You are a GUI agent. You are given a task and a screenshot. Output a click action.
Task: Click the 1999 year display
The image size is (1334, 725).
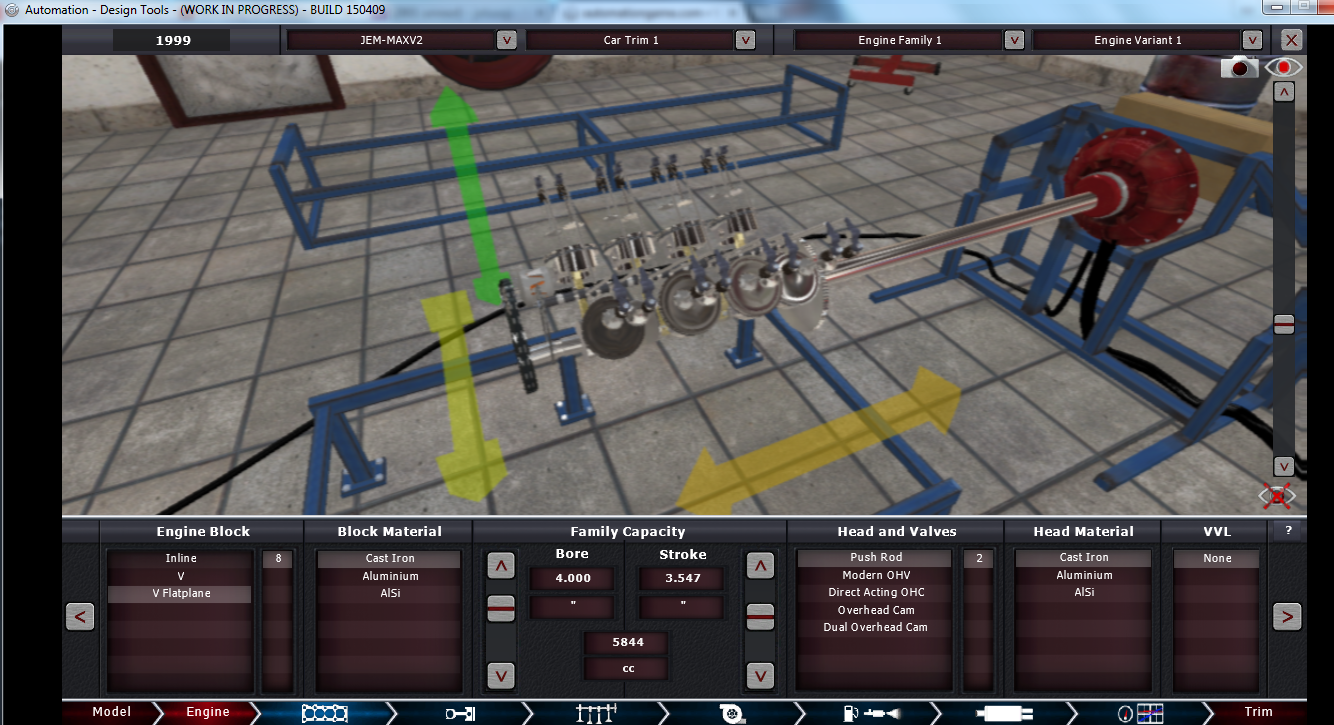[x=172, y=40]
